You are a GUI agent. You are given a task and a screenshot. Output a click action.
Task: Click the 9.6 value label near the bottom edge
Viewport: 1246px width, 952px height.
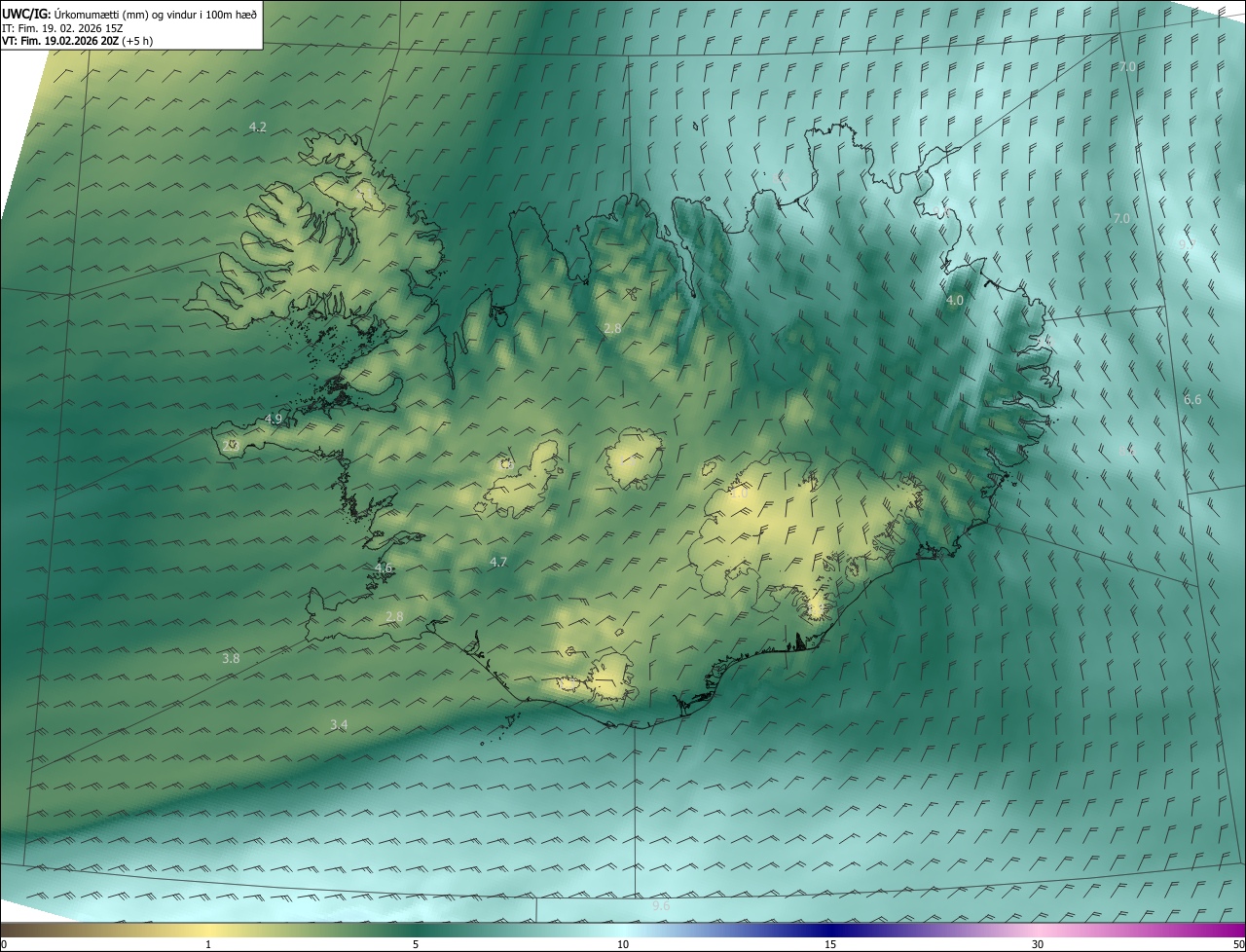(661, 905)
